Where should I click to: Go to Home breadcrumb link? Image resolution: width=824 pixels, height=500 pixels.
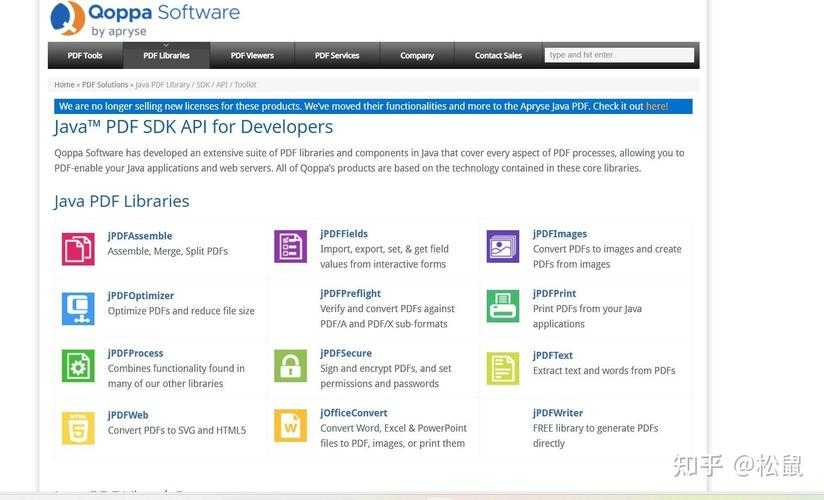64,85
